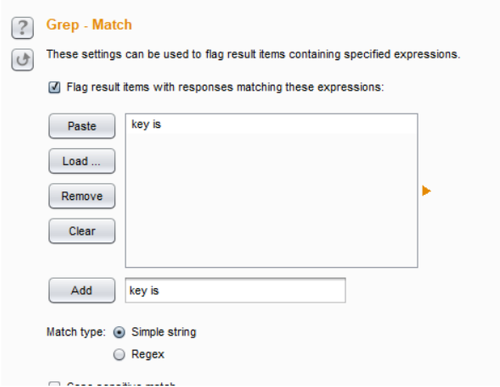Click the Match type label
This screenshot has width=500, height=387.
76,332
